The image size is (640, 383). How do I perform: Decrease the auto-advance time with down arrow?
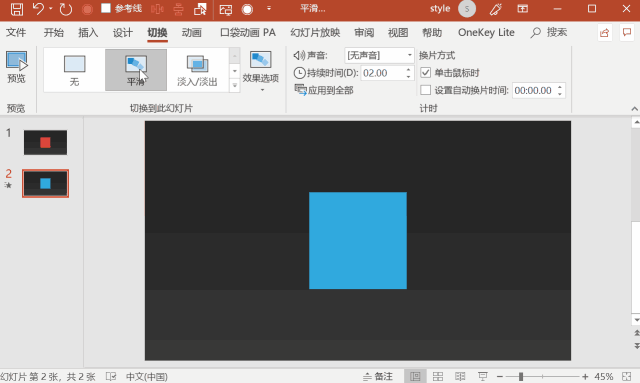[560, 94]
